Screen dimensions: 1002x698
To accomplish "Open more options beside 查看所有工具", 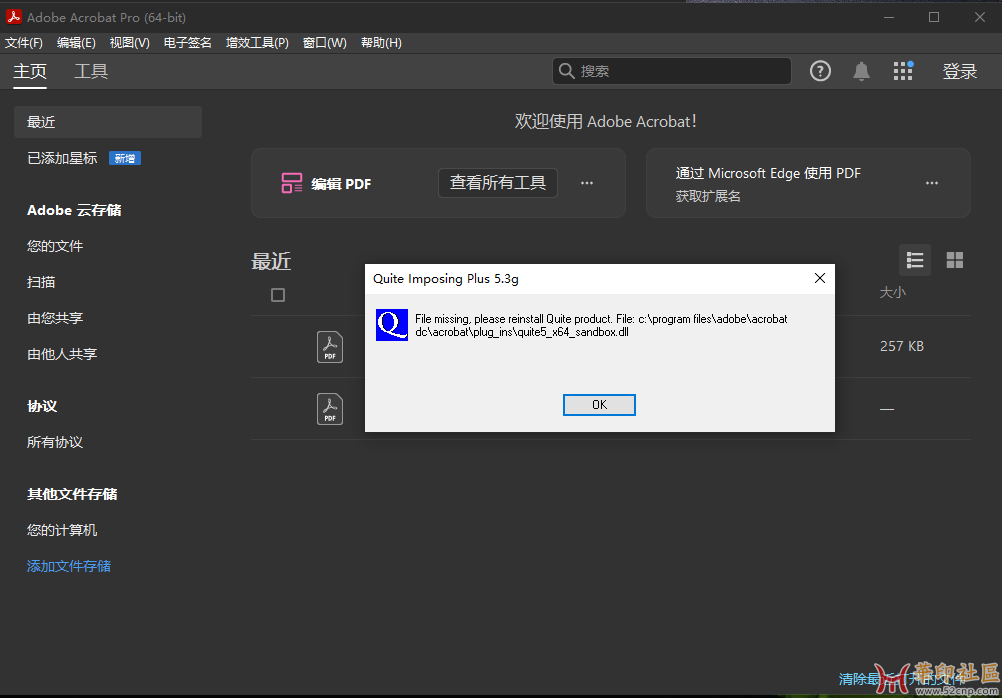I will 587,183.
